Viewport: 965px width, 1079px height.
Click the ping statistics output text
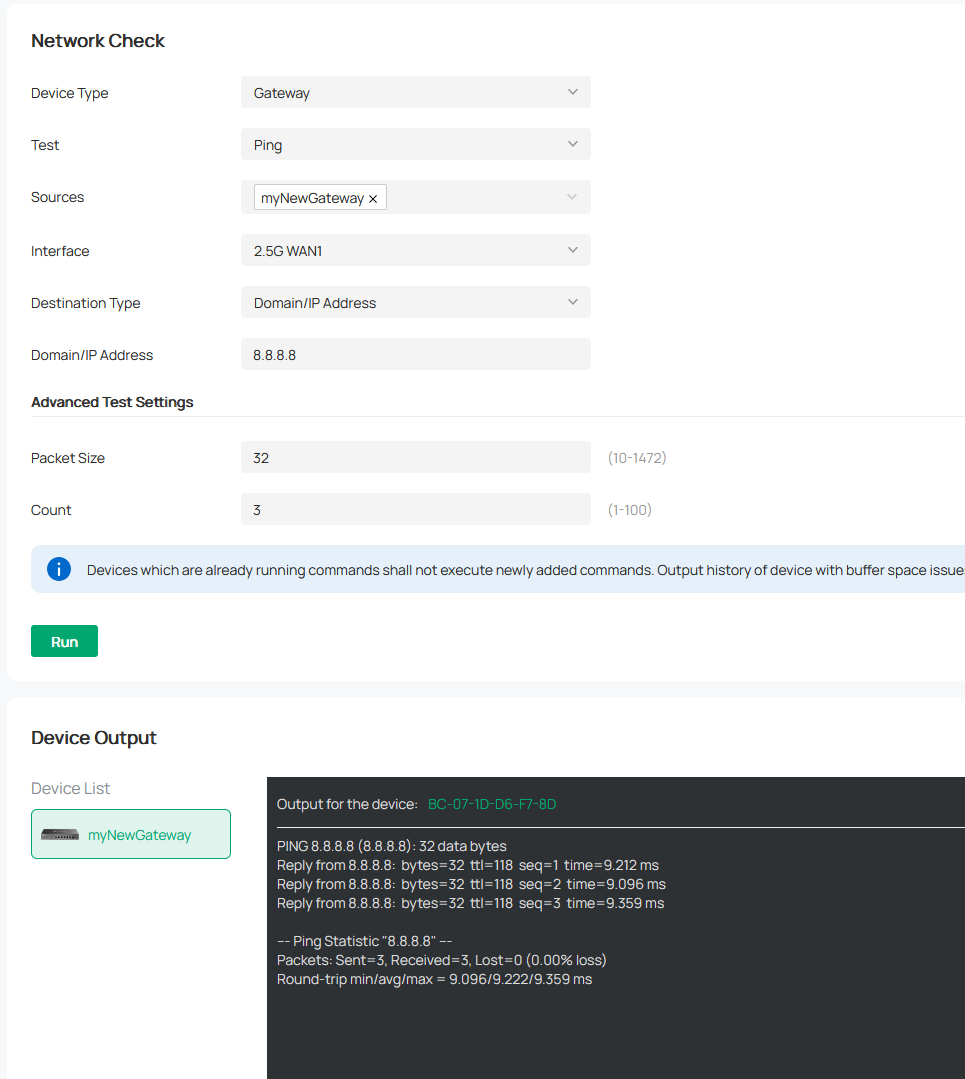point(441,960)
